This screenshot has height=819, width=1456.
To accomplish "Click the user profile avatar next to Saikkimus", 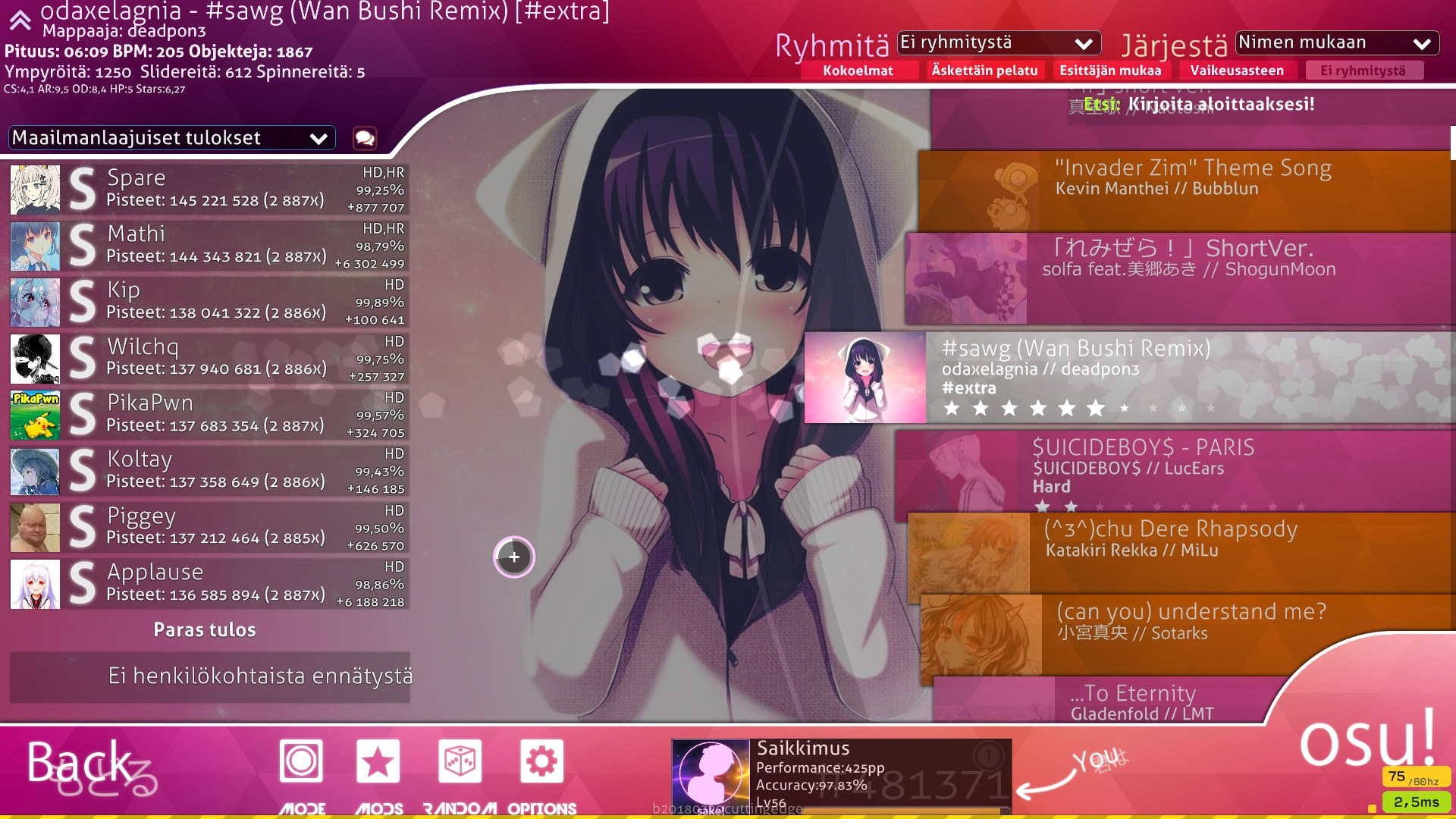I will pyautogui.click(x=711, y=775).
